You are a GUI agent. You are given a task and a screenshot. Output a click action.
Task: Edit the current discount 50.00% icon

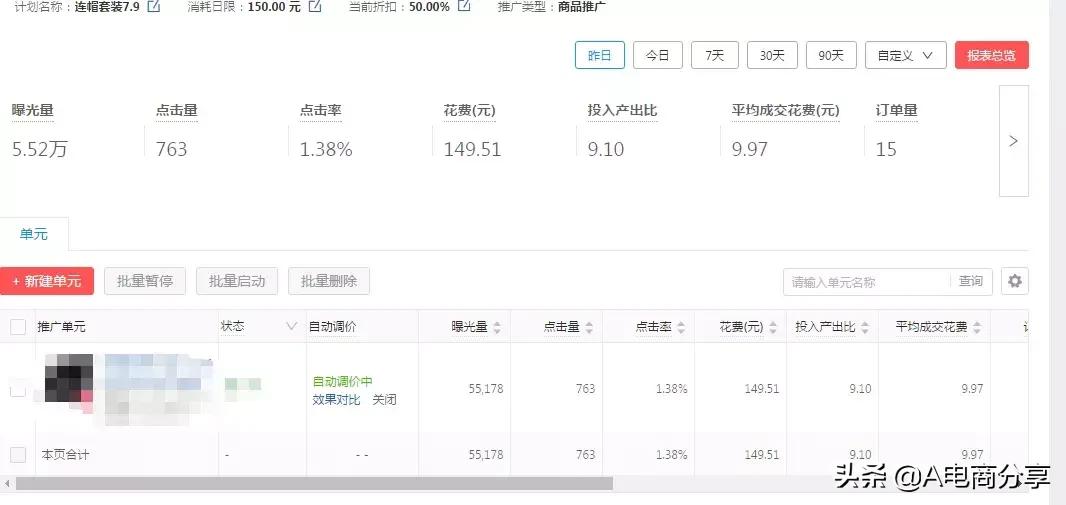pos(464,6)
